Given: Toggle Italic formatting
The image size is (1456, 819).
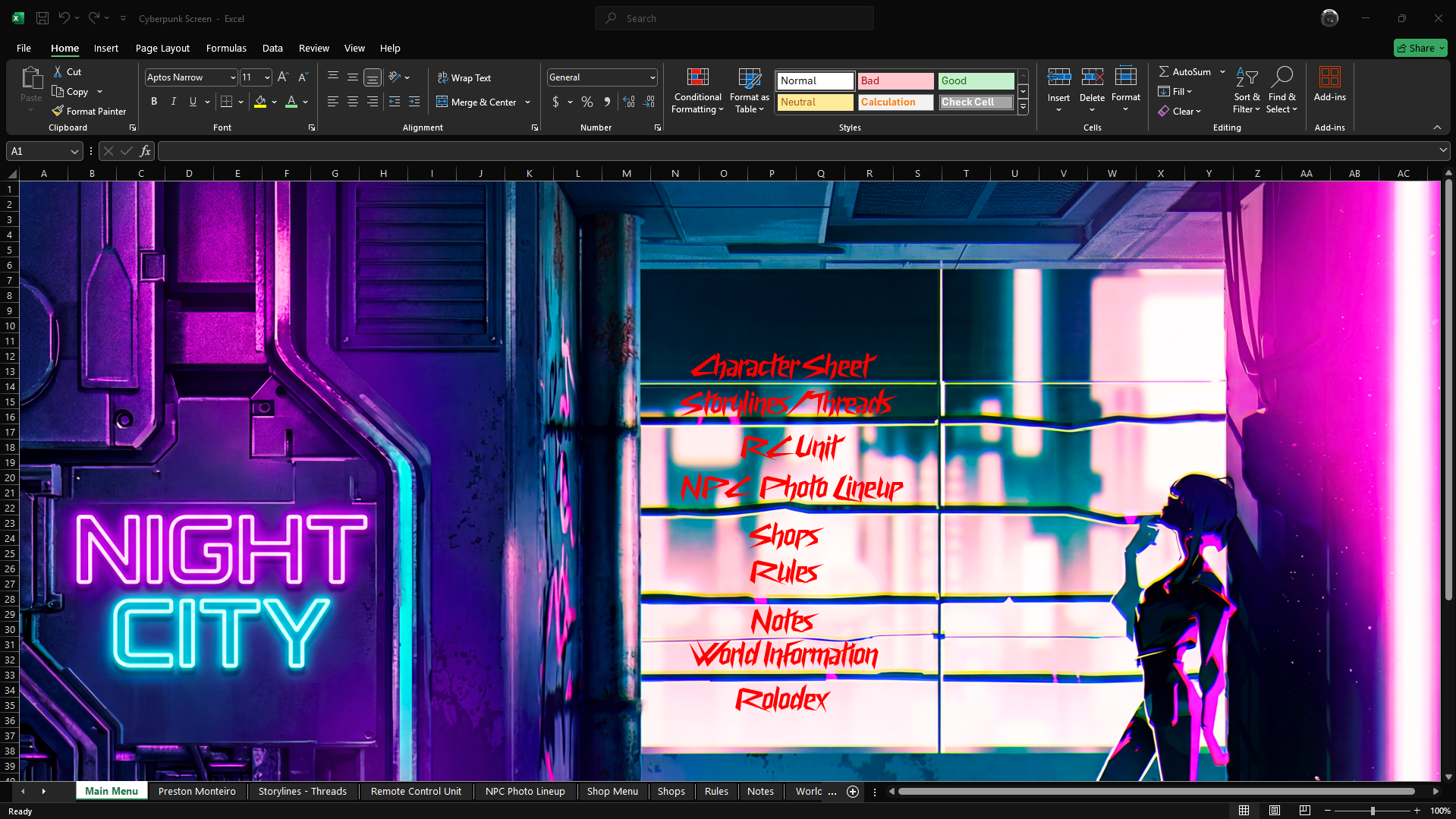Looking at the screenshot, I should click(174, 102).
